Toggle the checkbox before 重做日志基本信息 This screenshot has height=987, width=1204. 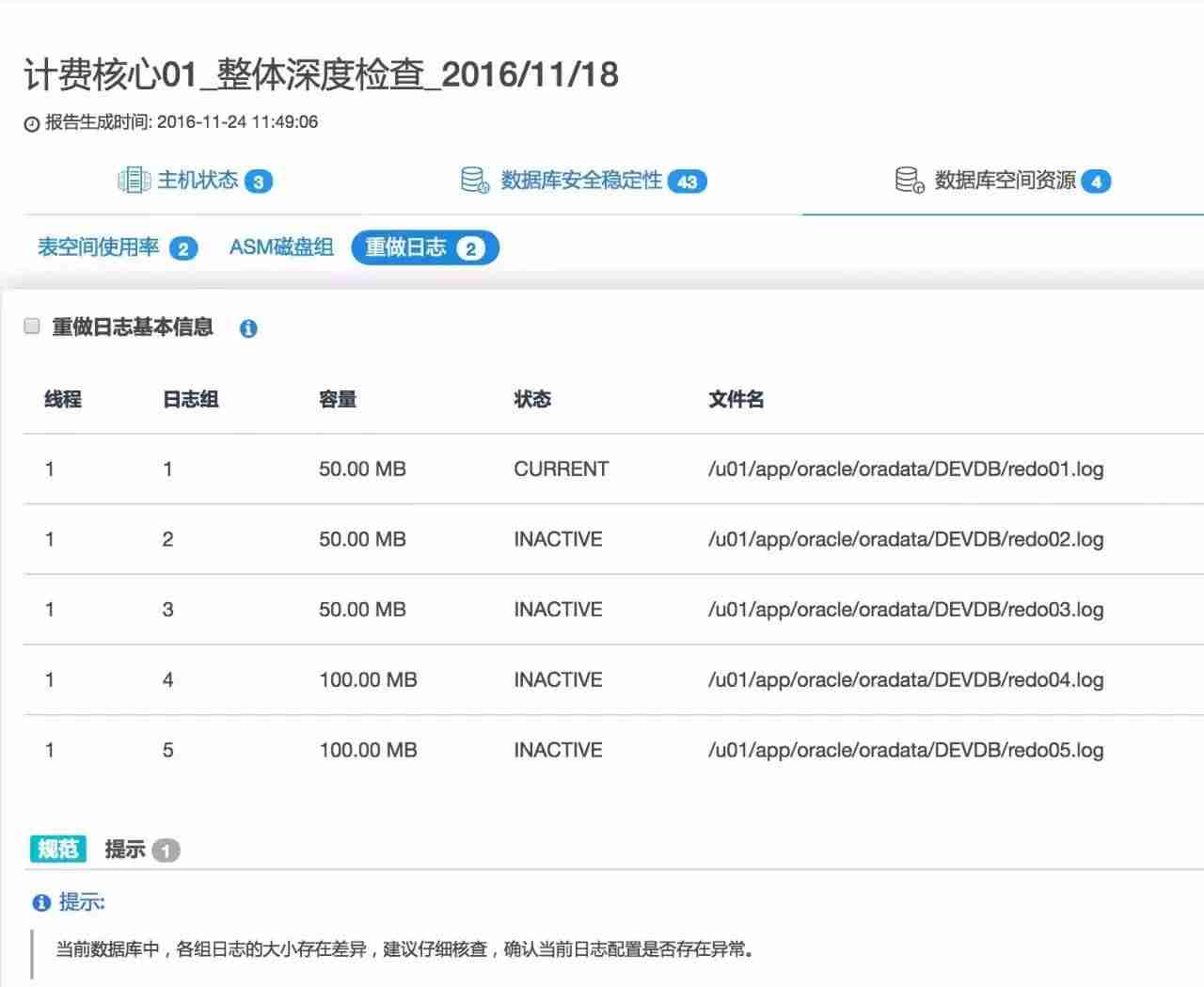tap(32, 325)
